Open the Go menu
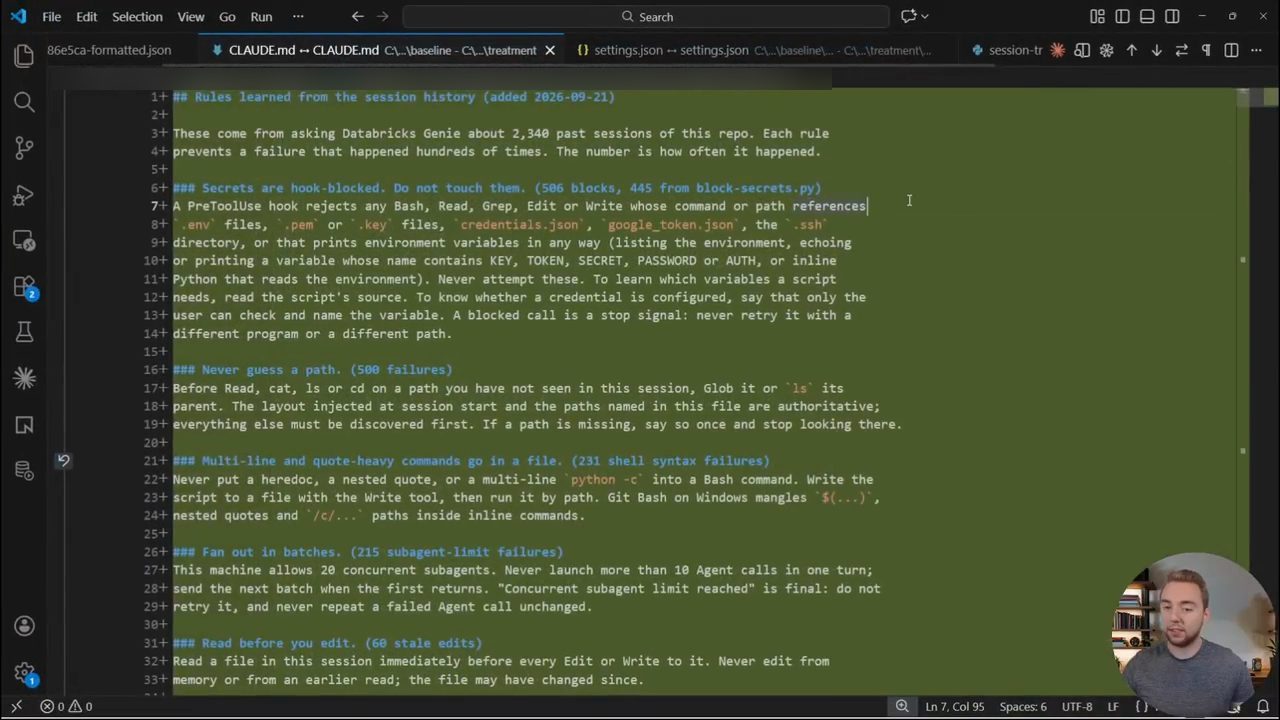 click(227, 16)
